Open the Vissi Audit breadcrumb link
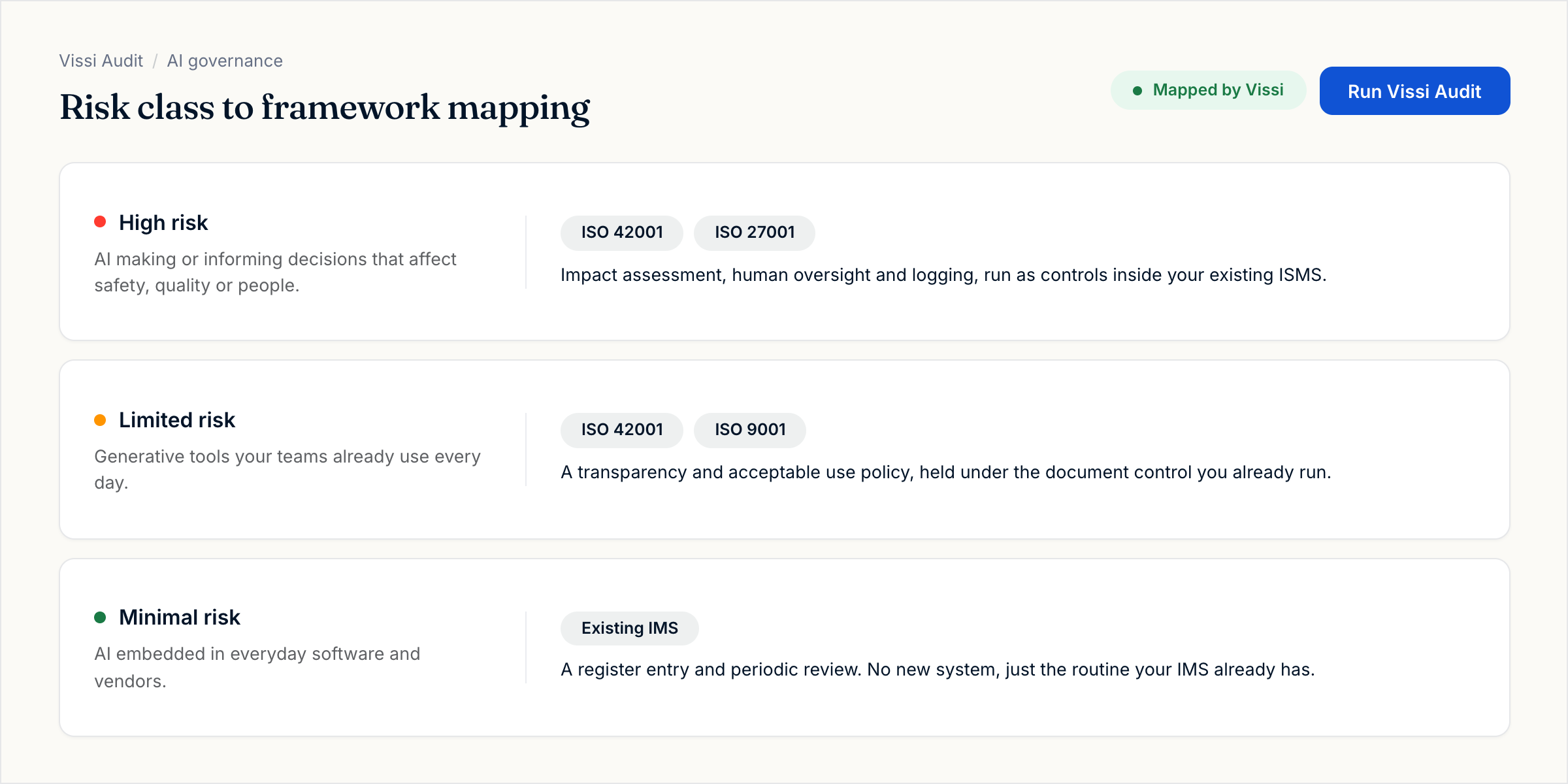1568x784 pixels. [x=101, y=61]
